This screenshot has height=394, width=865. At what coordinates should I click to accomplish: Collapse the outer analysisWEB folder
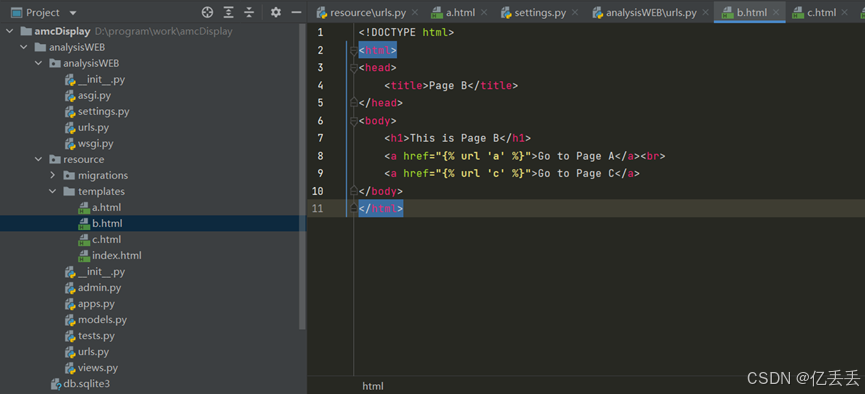tap(24, 47)
